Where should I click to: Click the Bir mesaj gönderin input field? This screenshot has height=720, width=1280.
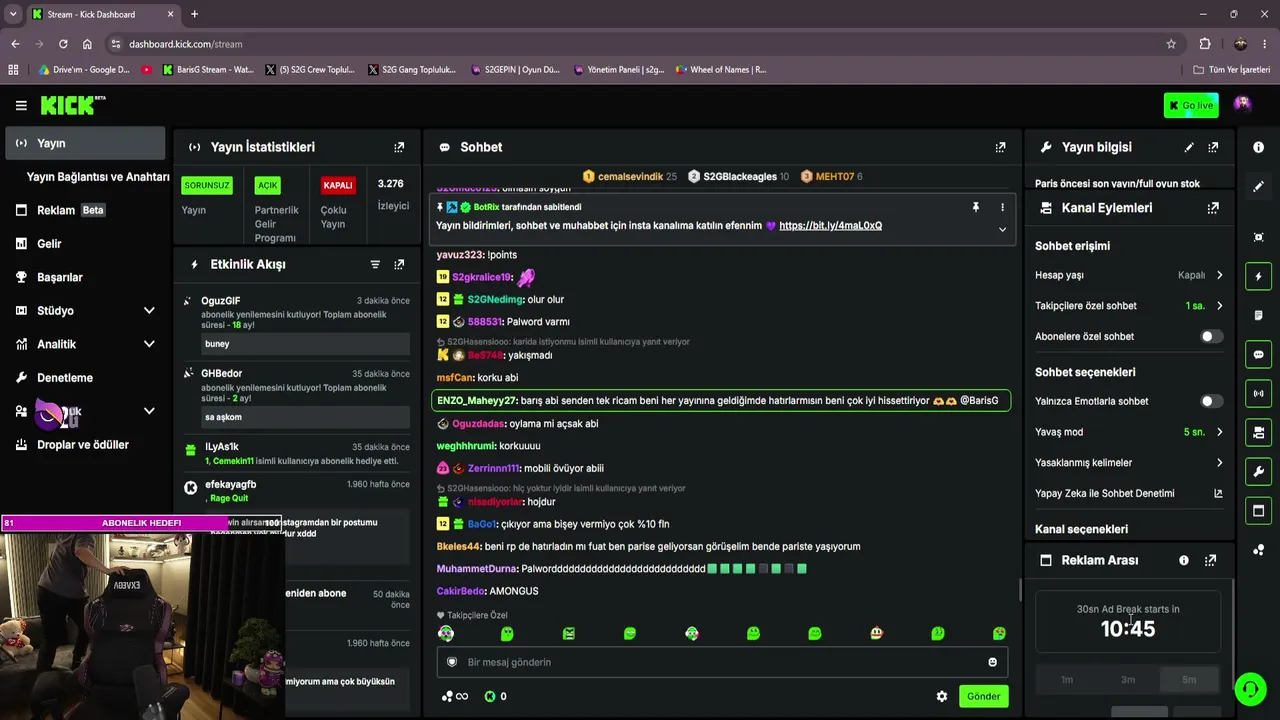click(722, 662)
